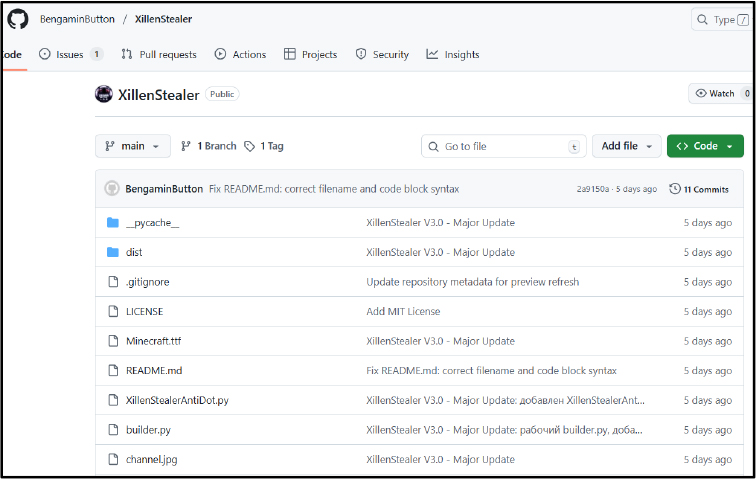Open the BengaminButton commit author name link
Viewport: 756px width, 479px height.
164,189
